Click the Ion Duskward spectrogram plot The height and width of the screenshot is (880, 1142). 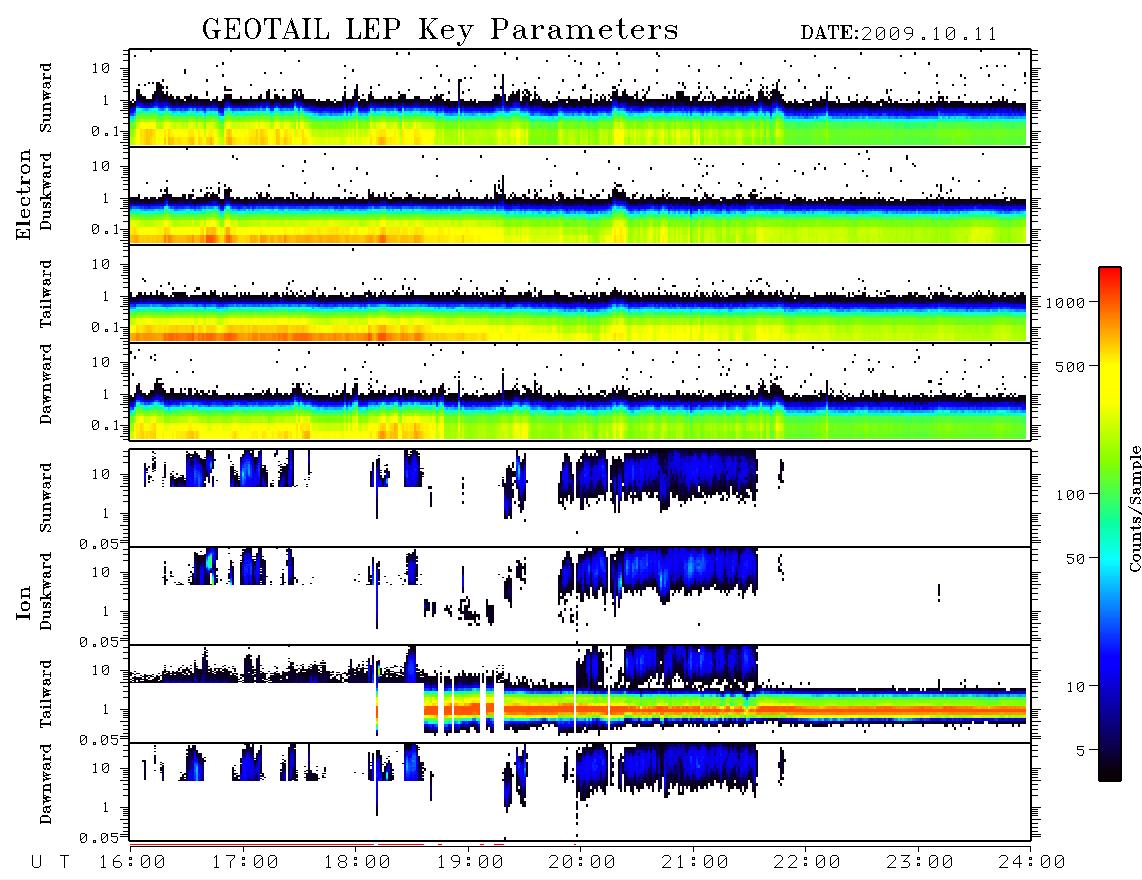580,596
